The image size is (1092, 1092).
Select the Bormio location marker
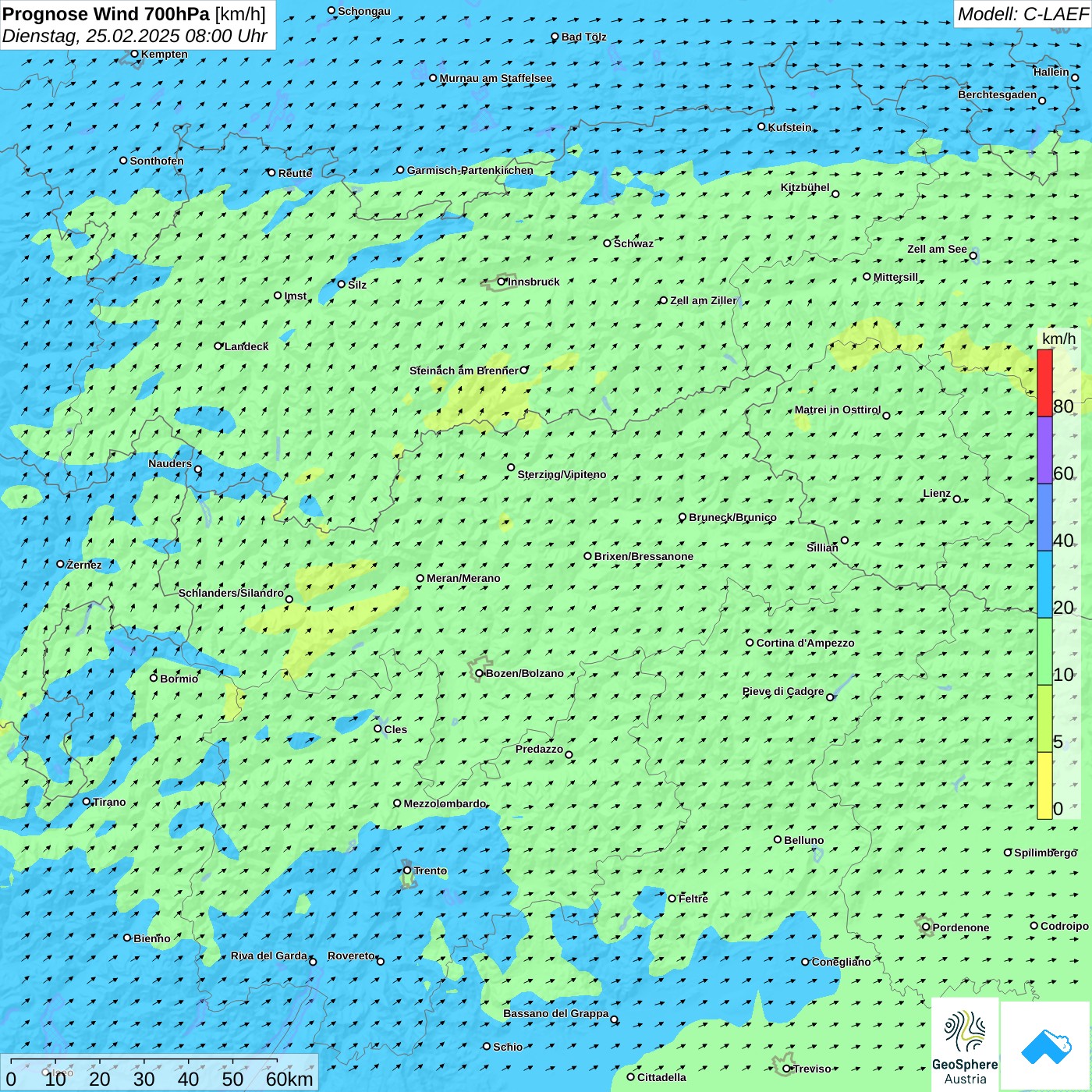point(154,678)
